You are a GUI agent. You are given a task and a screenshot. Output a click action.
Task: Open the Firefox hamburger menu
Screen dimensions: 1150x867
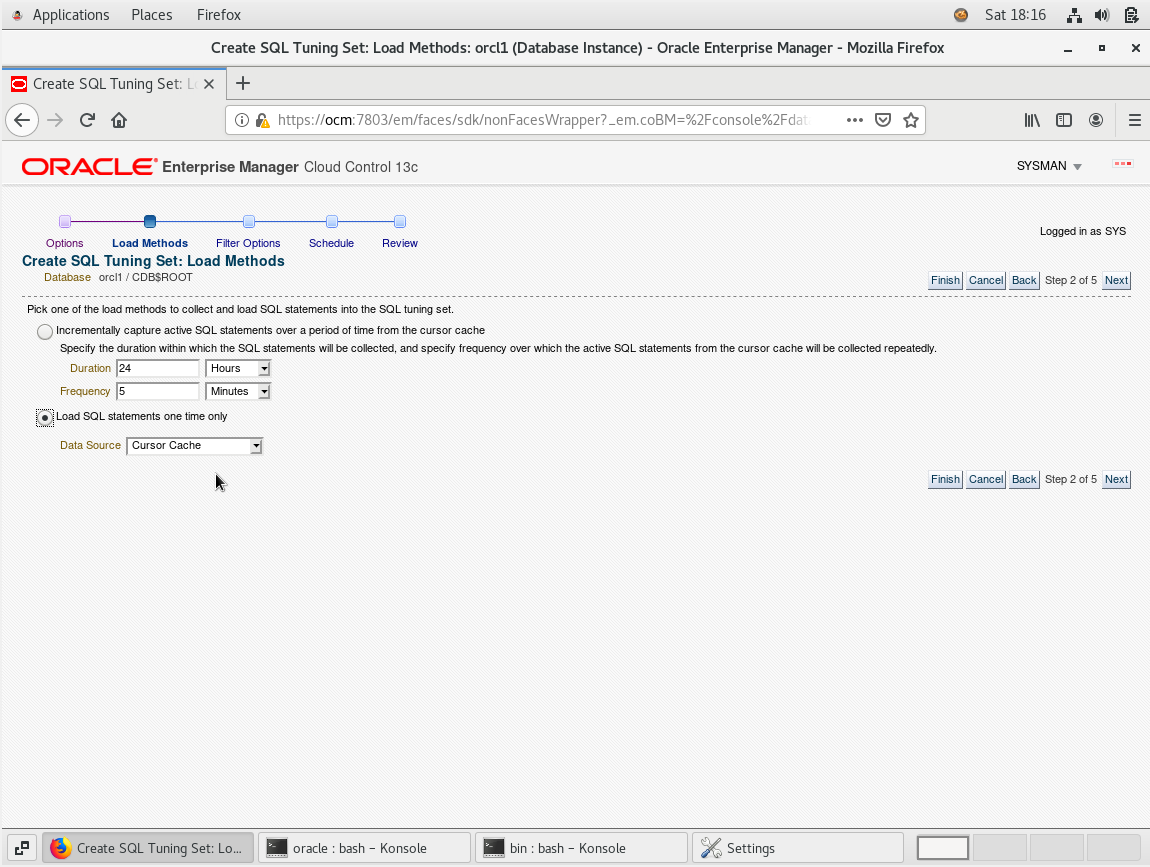(x=1134, y=120)
